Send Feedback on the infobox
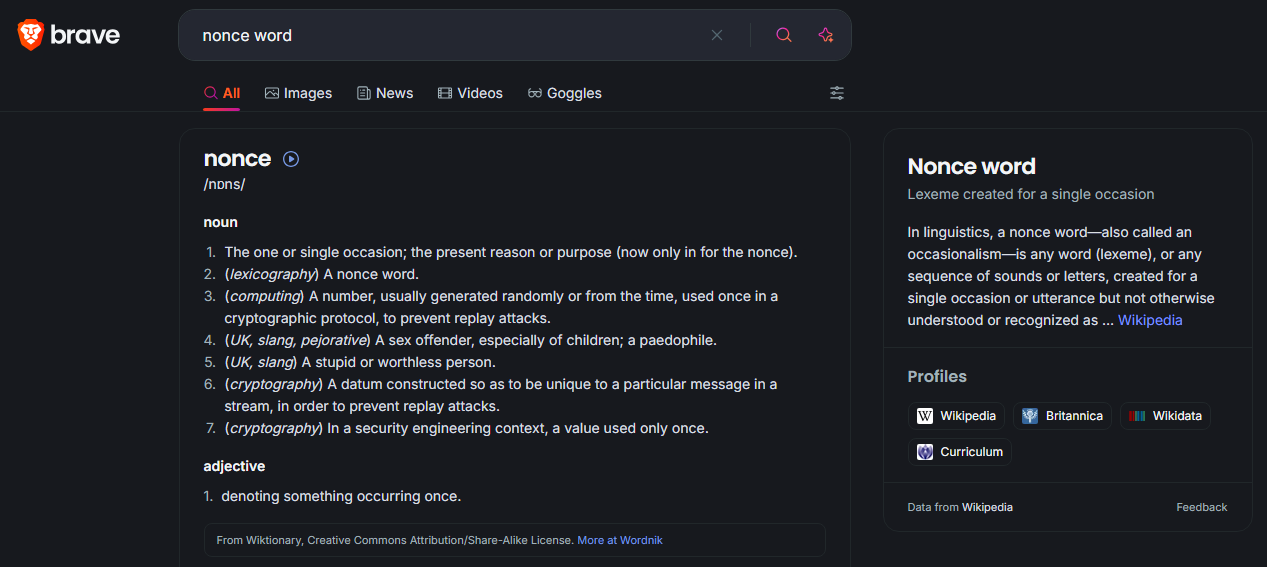The image size is (1267, 567). tap(1202, 507)
